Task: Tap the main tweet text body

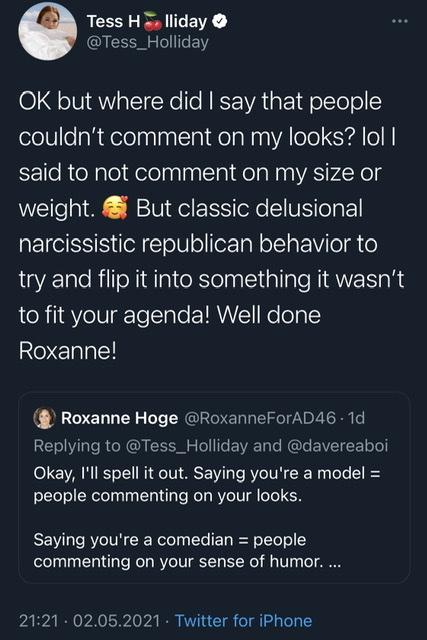Action: (x=211, y=226)
